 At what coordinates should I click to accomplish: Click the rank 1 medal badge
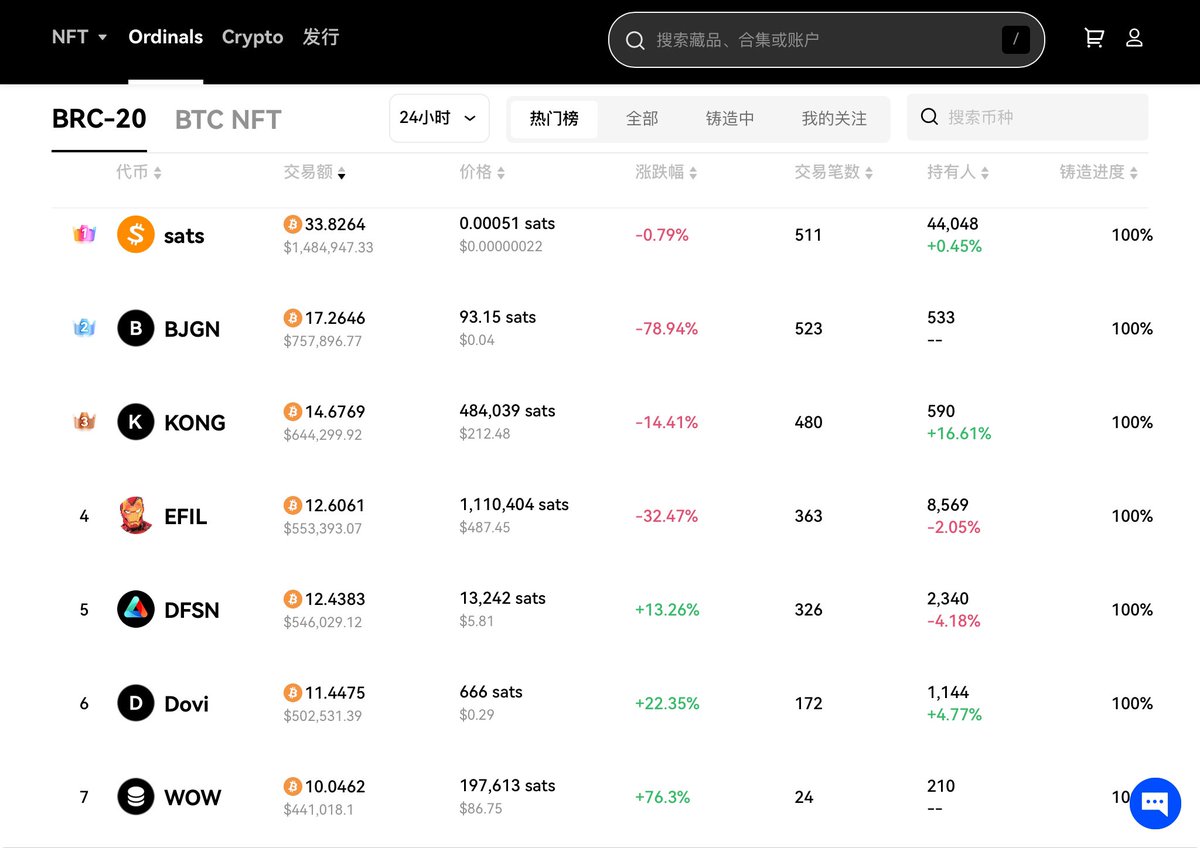click(84, 235)
